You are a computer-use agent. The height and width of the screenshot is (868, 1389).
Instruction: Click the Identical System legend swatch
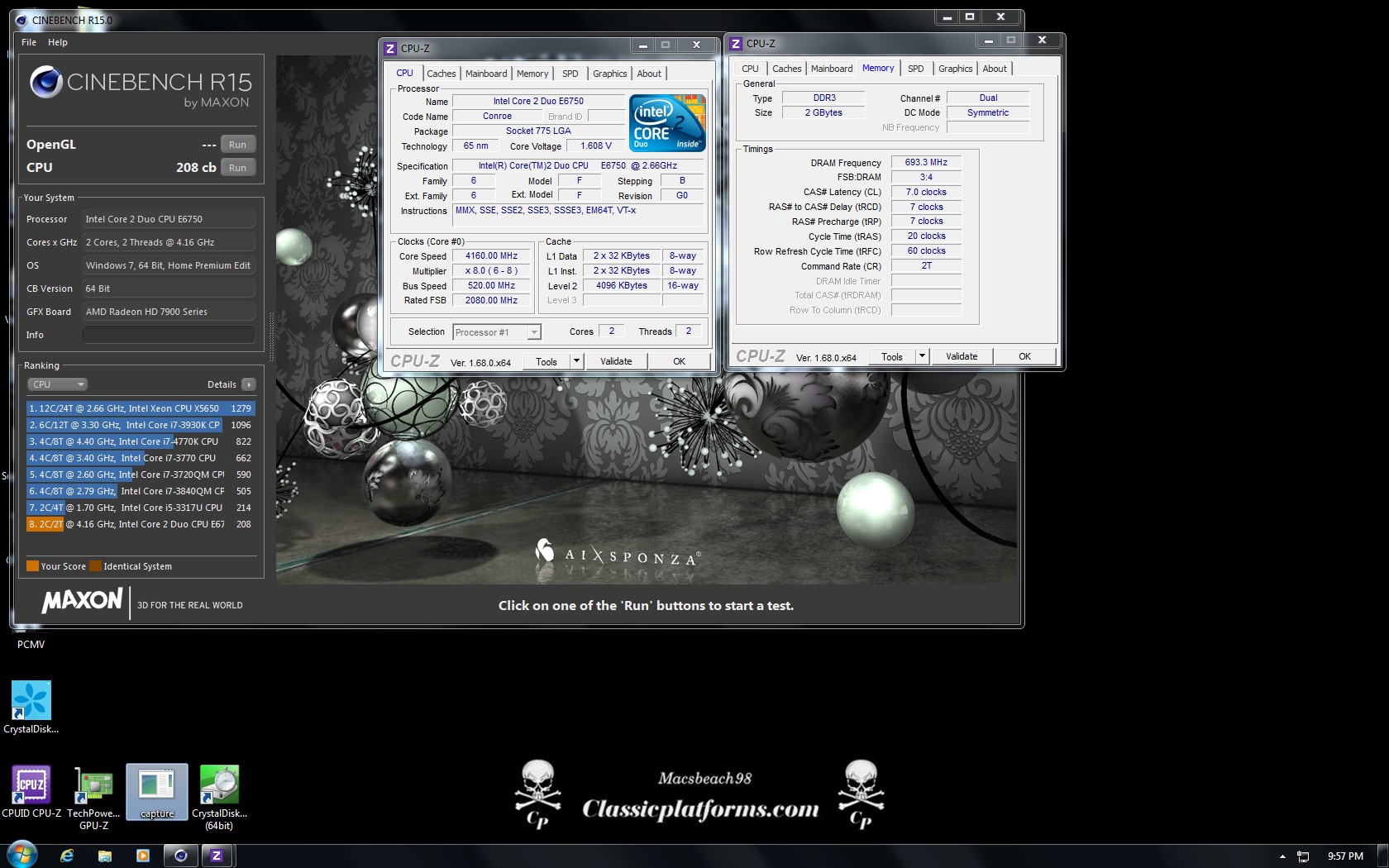point(95,566)
